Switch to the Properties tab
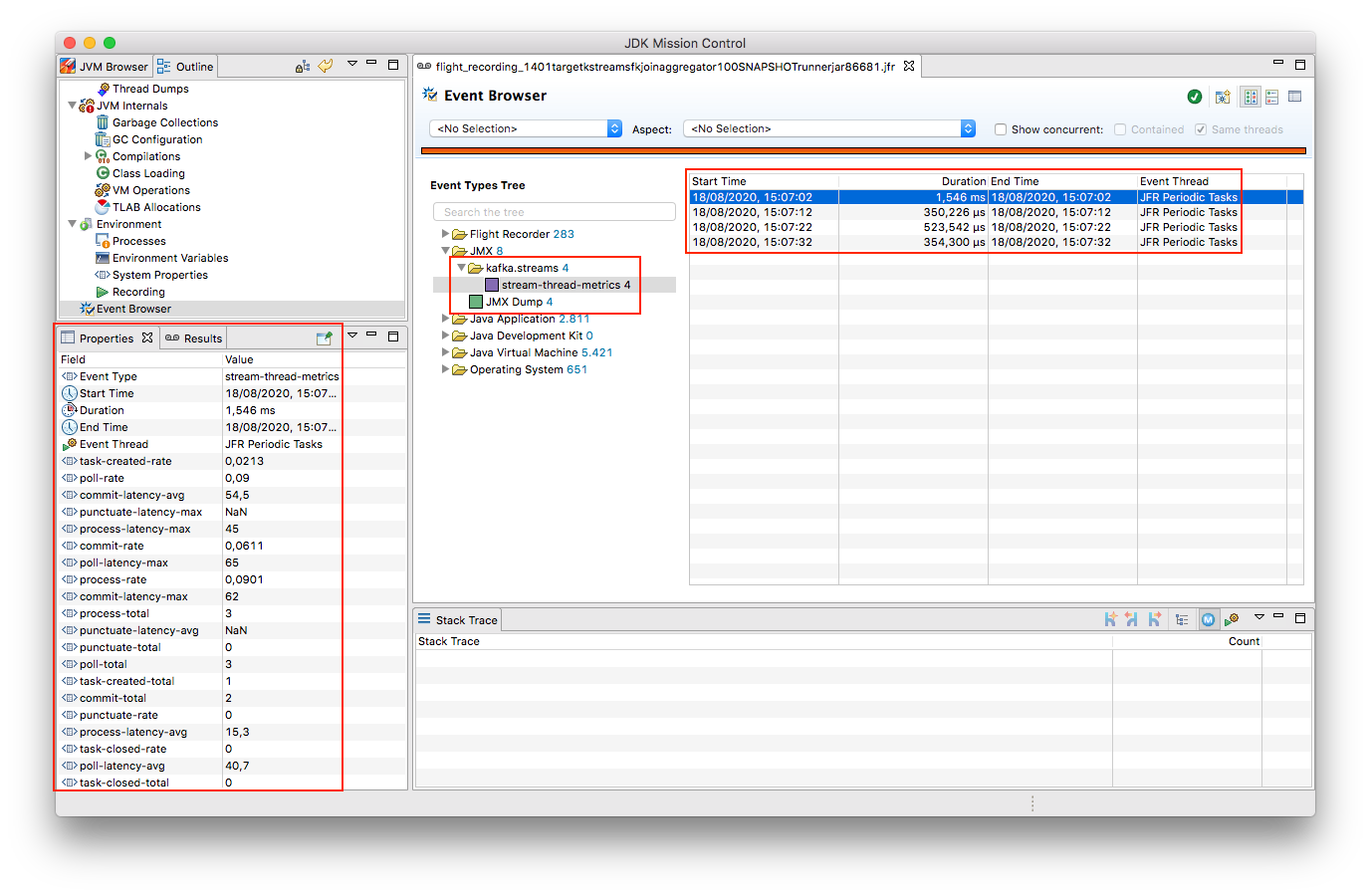 click(x=107, y=338)
